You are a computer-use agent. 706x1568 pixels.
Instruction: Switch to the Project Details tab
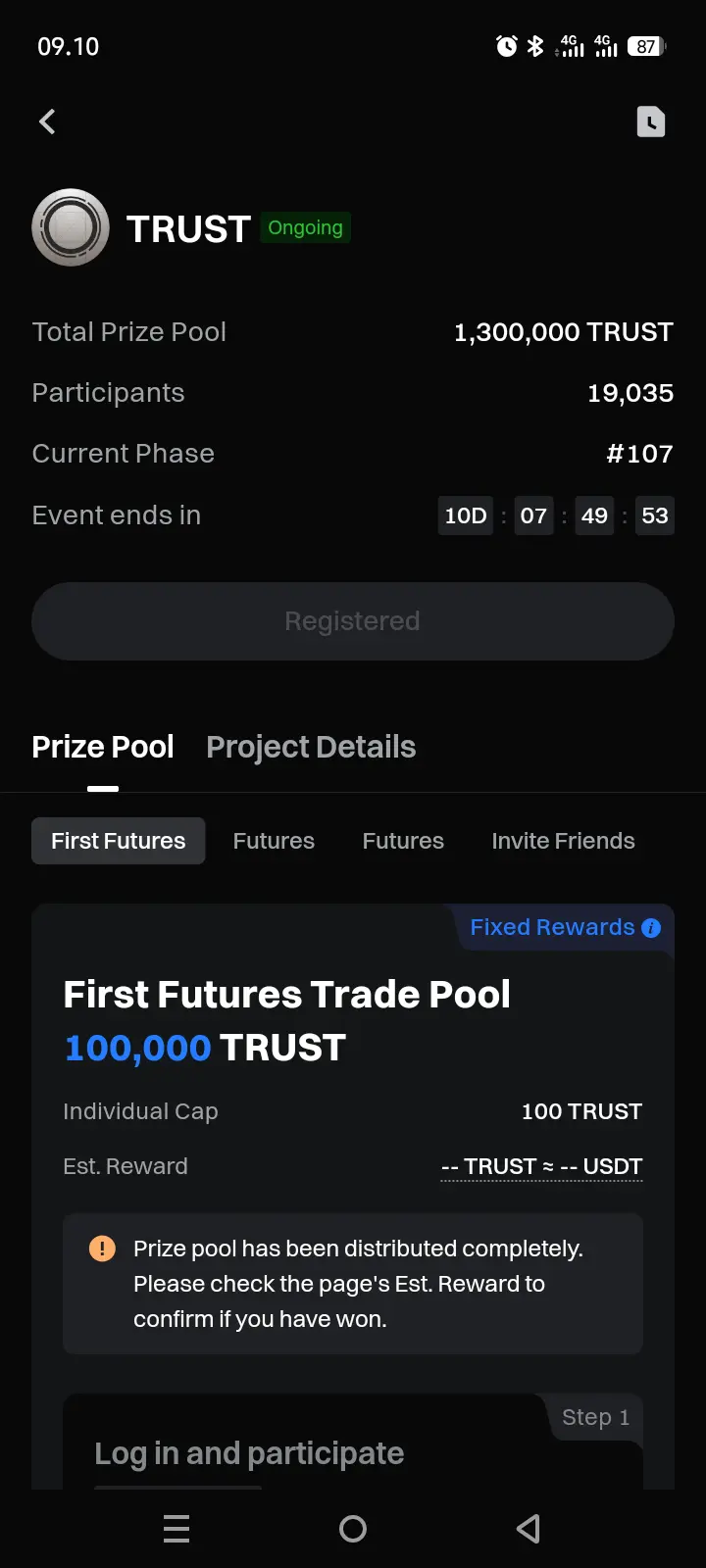point(311,747)
